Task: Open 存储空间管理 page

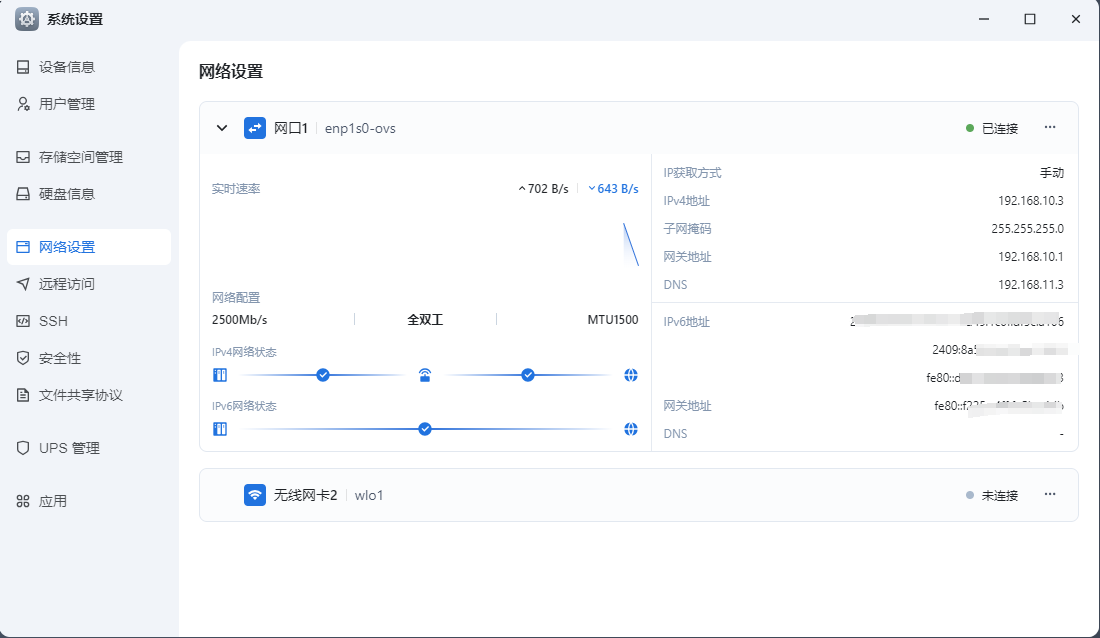Action: (x=80, y=157)
